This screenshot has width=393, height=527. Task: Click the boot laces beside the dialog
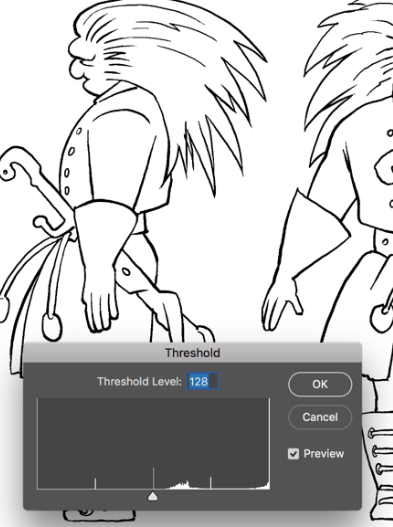378,452
